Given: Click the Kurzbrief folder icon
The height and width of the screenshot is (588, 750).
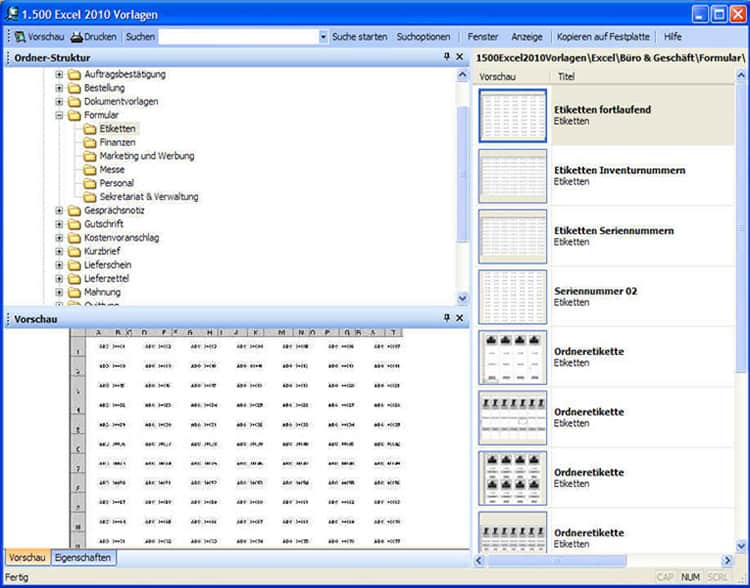Looking at the screenshot, I should pos(74,251).
